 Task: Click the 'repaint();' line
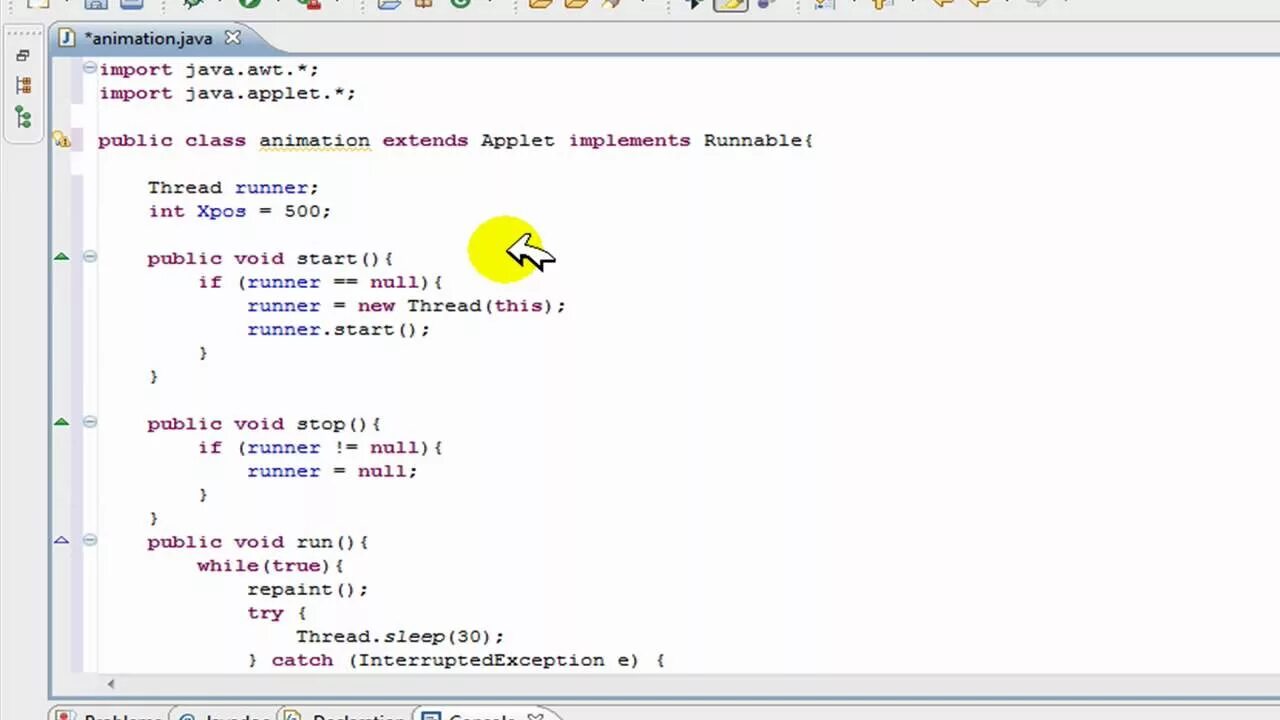(307, 589)
